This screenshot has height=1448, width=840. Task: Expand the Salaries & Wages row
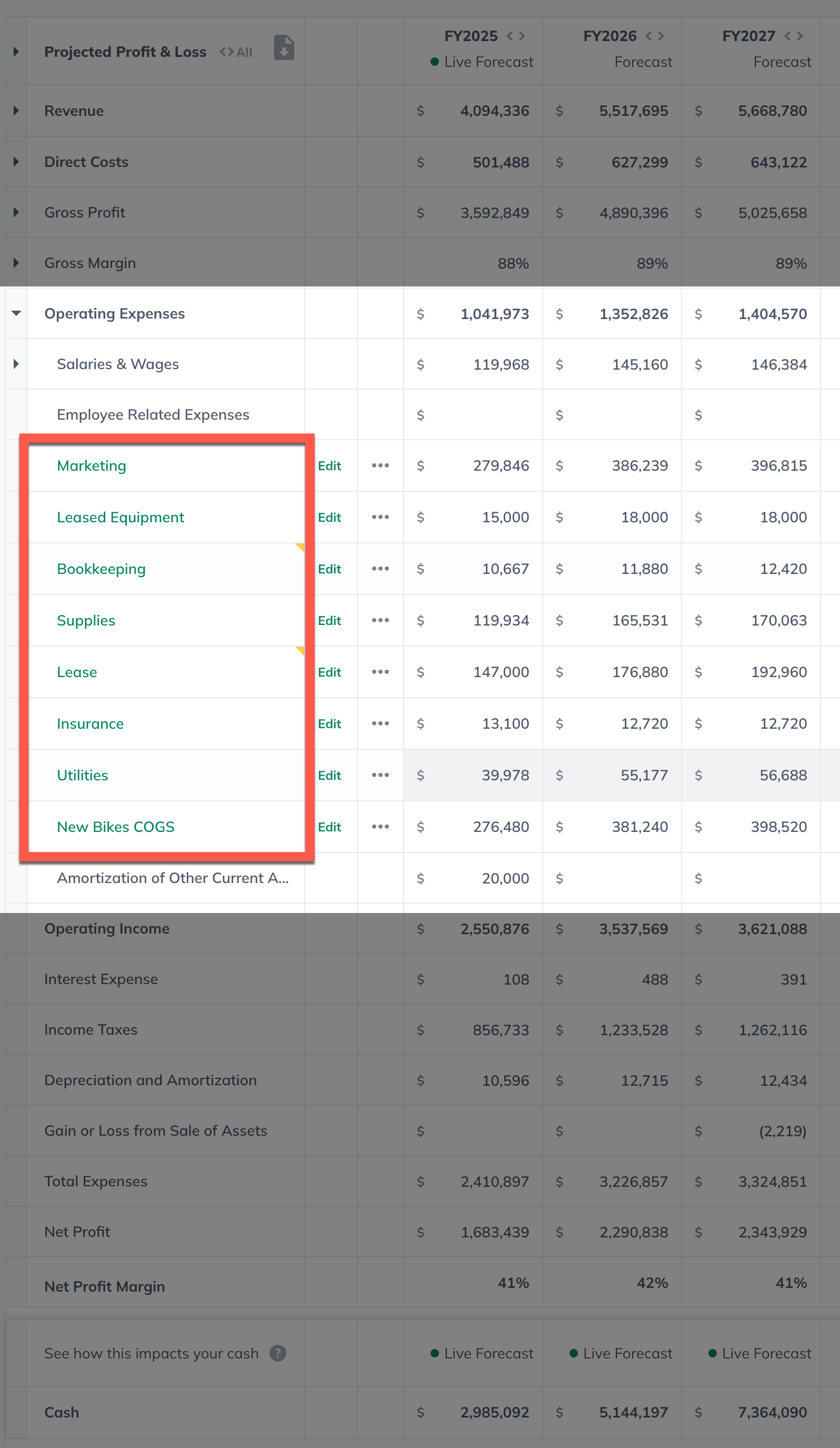tap(16, 364)
